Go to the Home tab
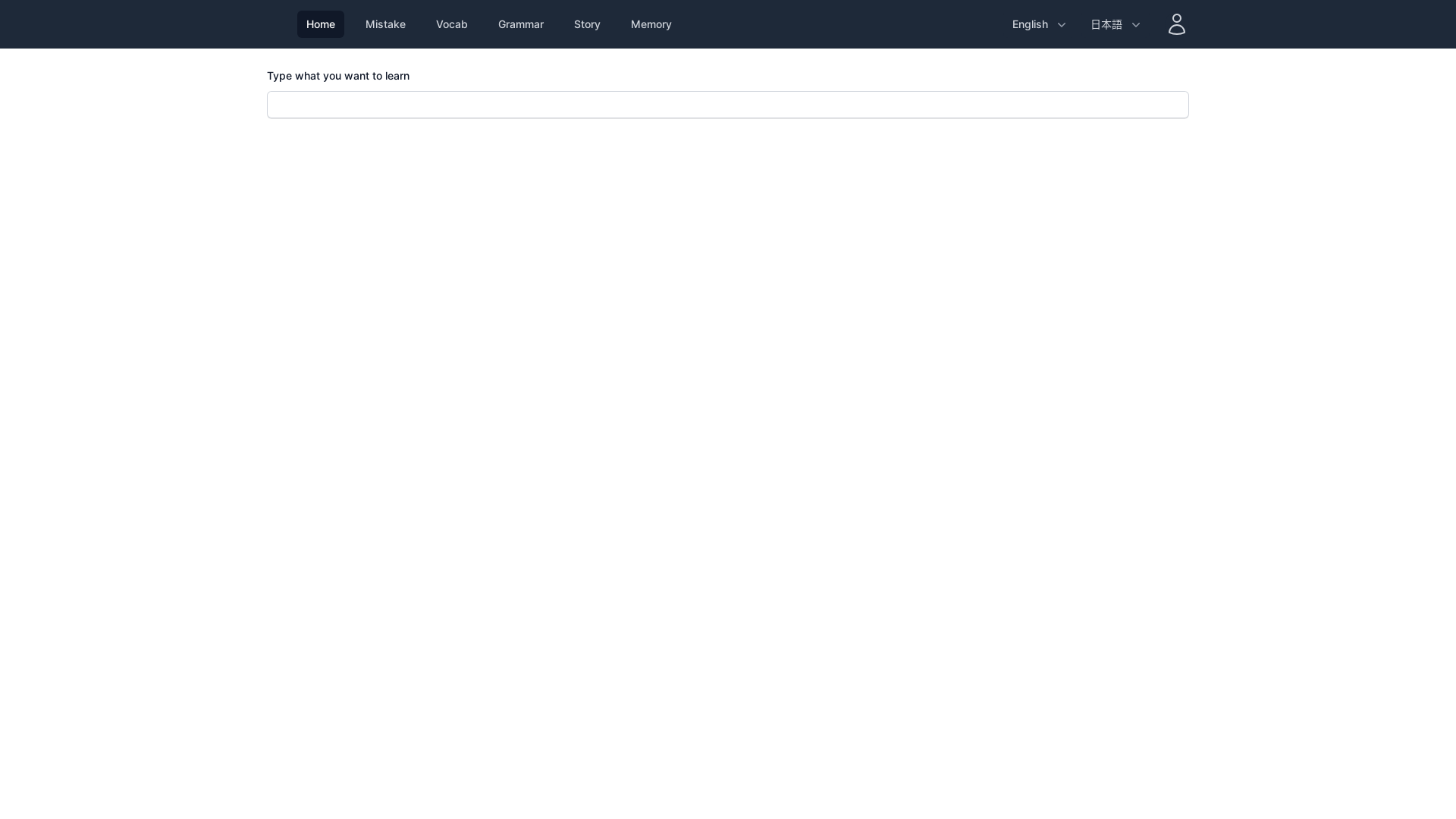This screenshot has height=819, width=1456. [321, 24]
